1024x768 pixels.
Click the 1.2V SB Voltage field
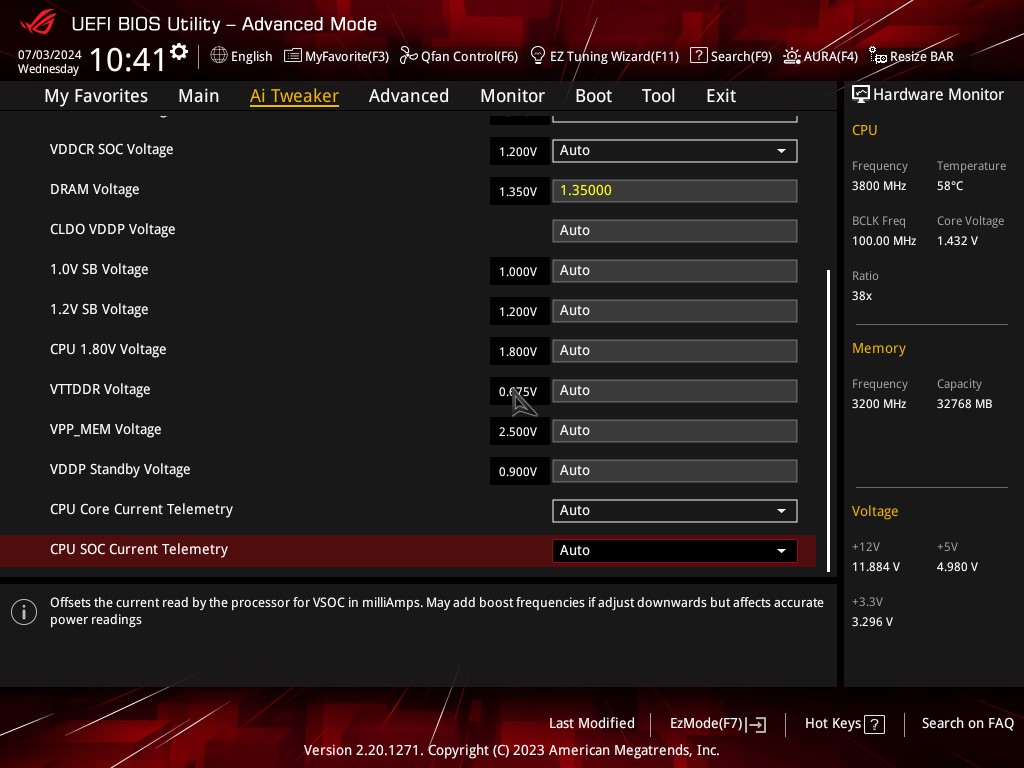[x=675, y=311]
